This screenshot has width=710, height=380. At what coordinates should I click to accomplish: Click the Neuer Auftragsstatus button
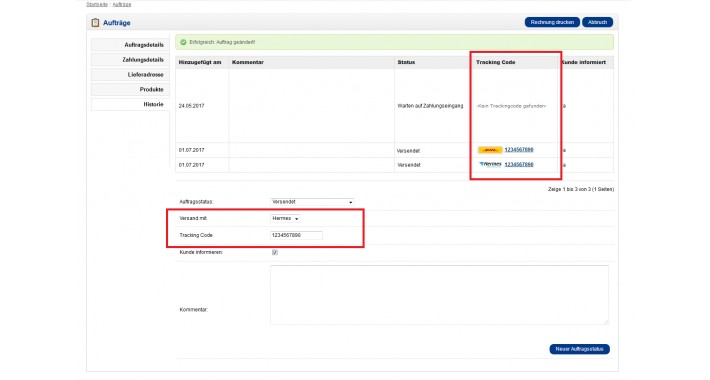(x=579, y=349)
